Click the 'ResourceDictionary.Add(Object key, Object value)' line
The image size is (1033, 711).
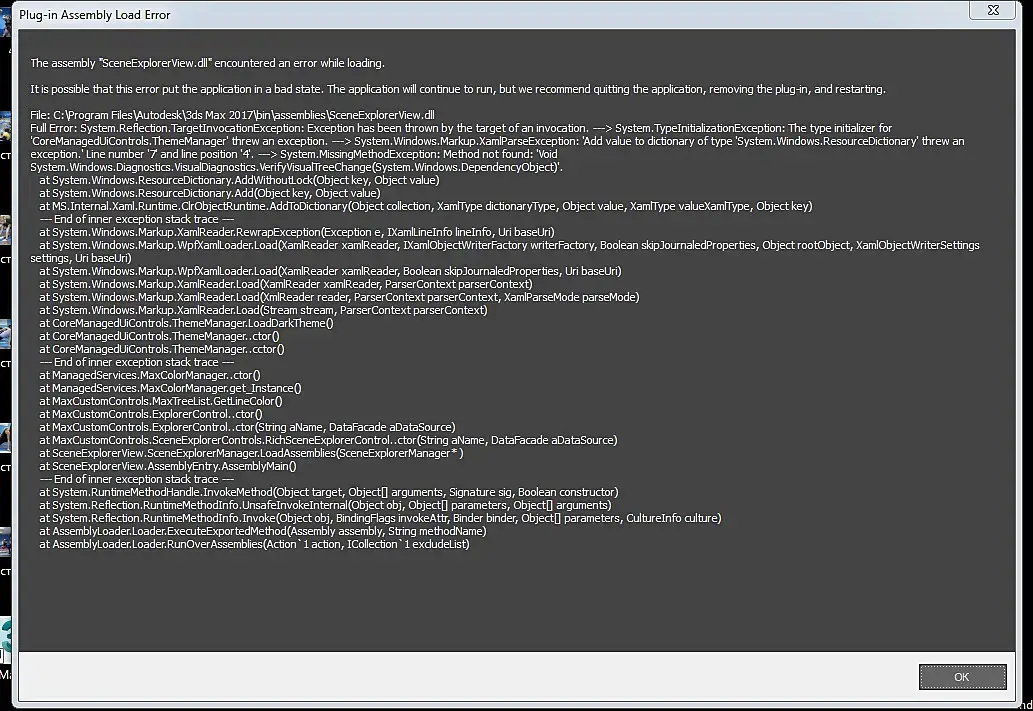pos(209,193)
